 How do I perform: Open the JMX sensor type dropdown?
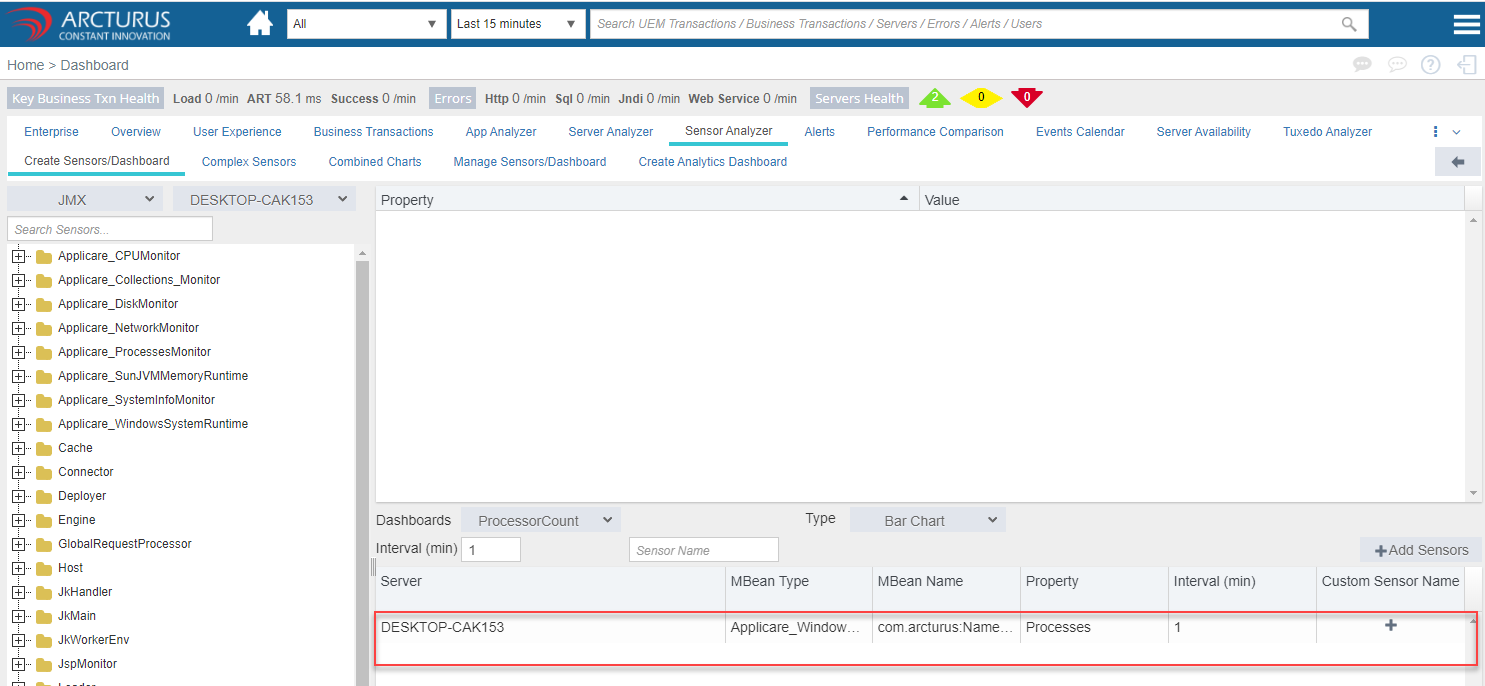click(84, 200)
